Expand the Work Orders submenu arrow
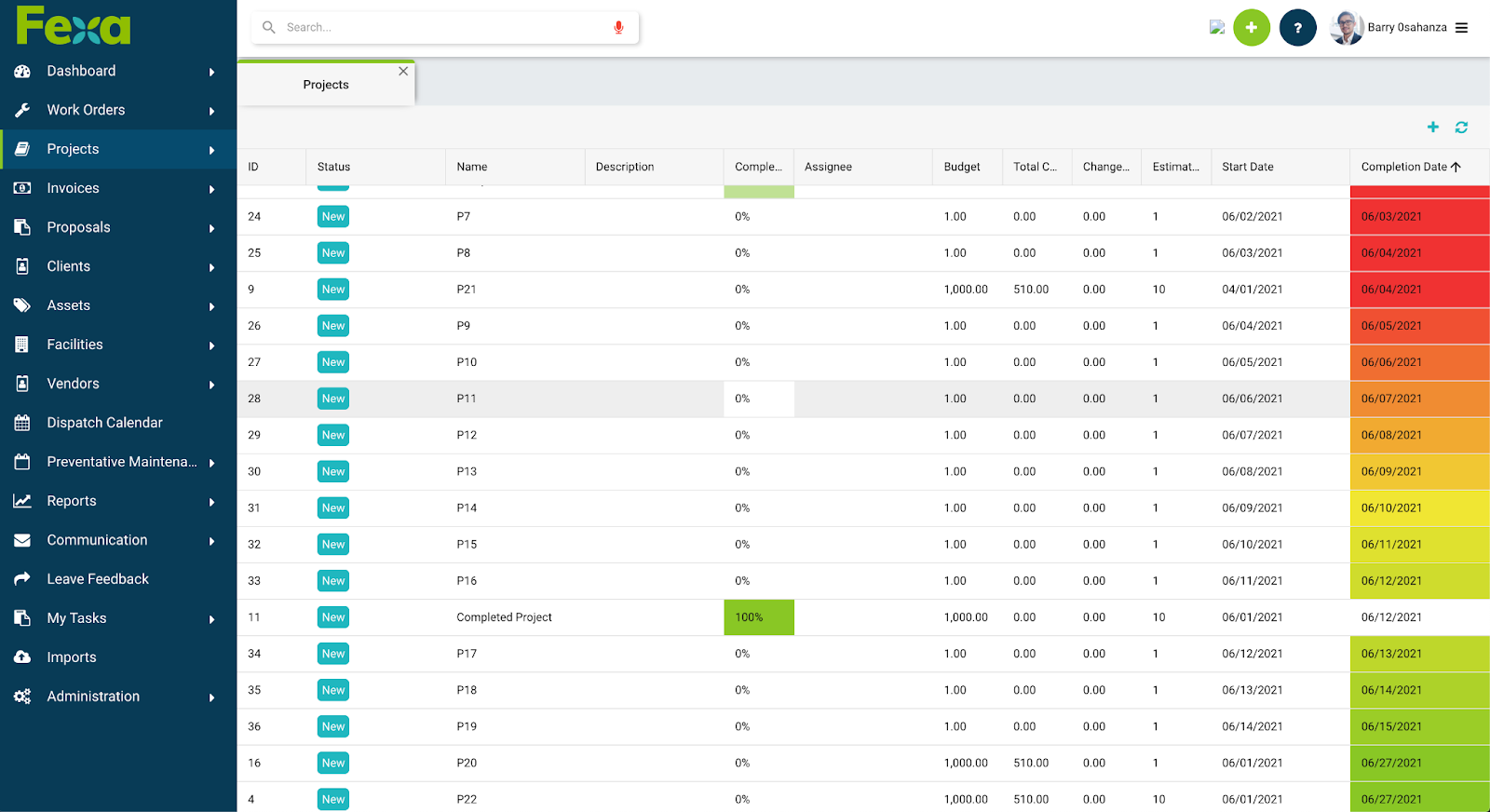Viewport: 1490px width, 812px height. [212, 111]
